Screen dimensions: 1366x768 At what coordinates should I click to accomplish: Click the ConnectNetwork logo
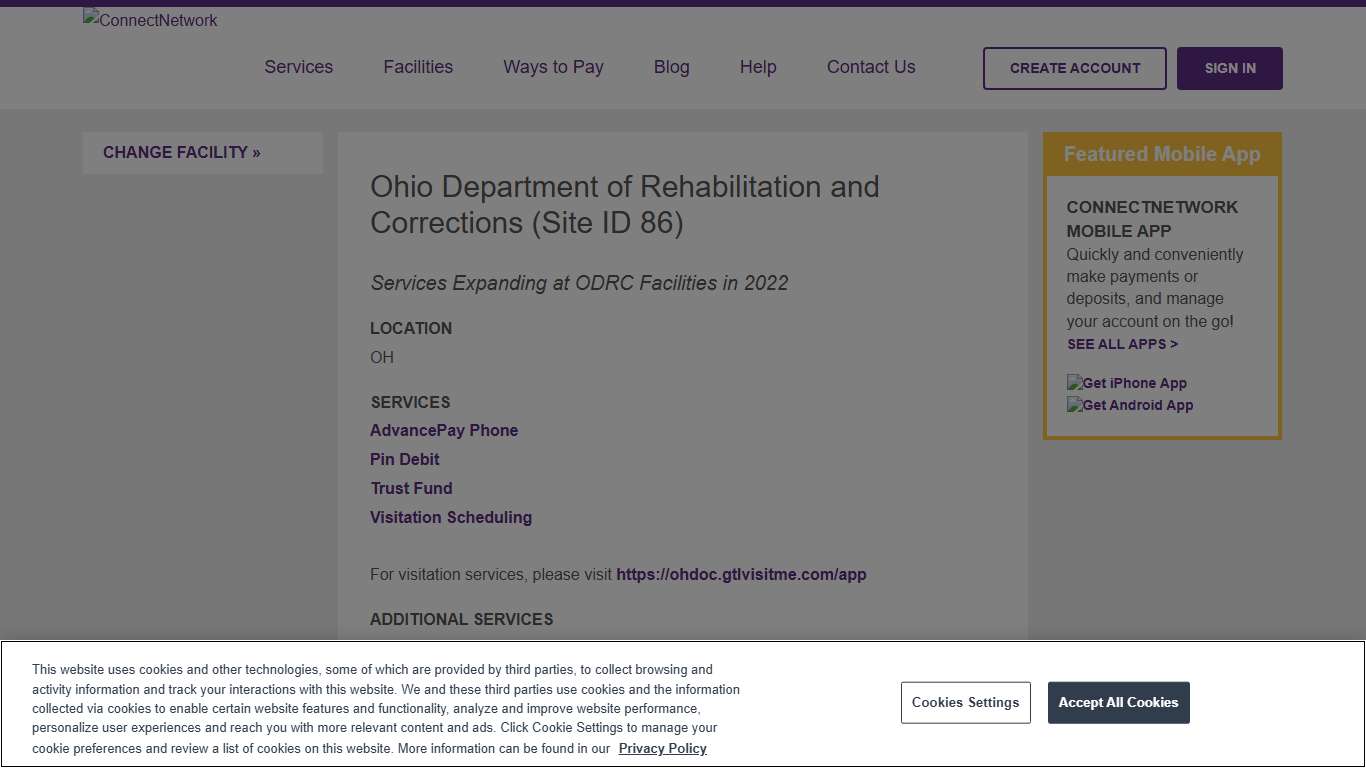[149, 20]
